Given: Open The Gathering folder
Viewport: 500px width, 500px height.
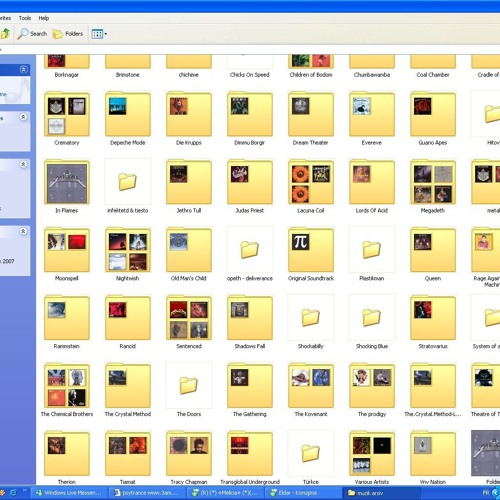Looking at the screenshot, I should click(250, 386).
